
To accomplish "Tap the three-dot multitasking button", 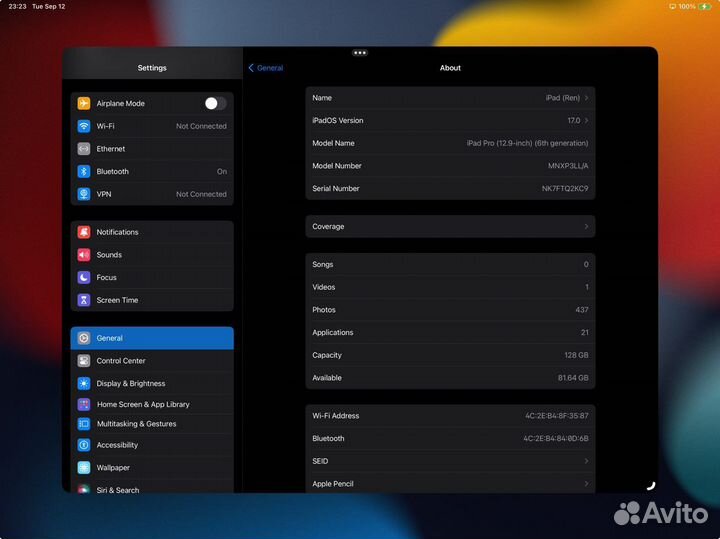I will click(x=360, y=53).
